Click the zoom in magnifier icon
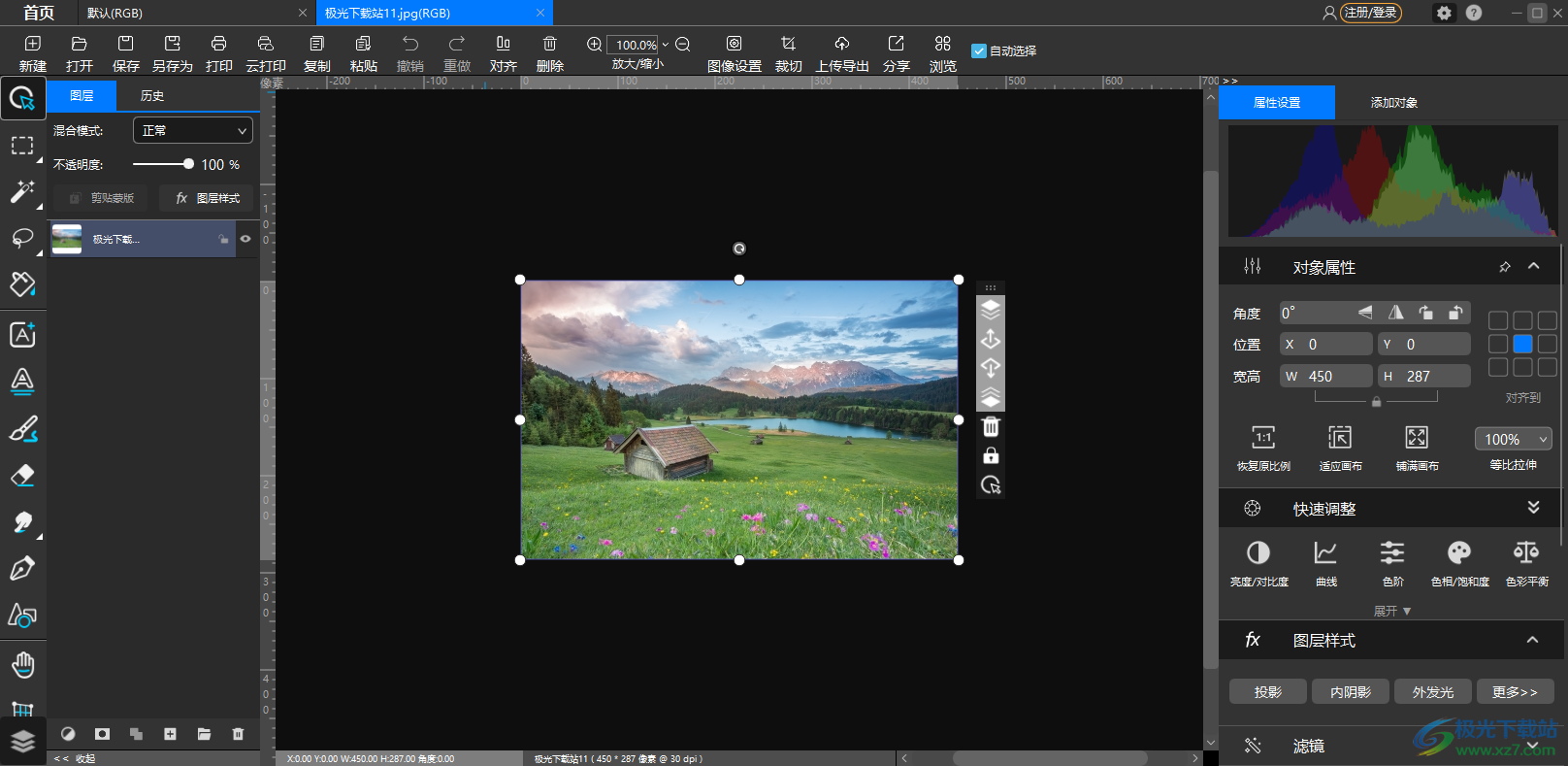 (595, 44)
